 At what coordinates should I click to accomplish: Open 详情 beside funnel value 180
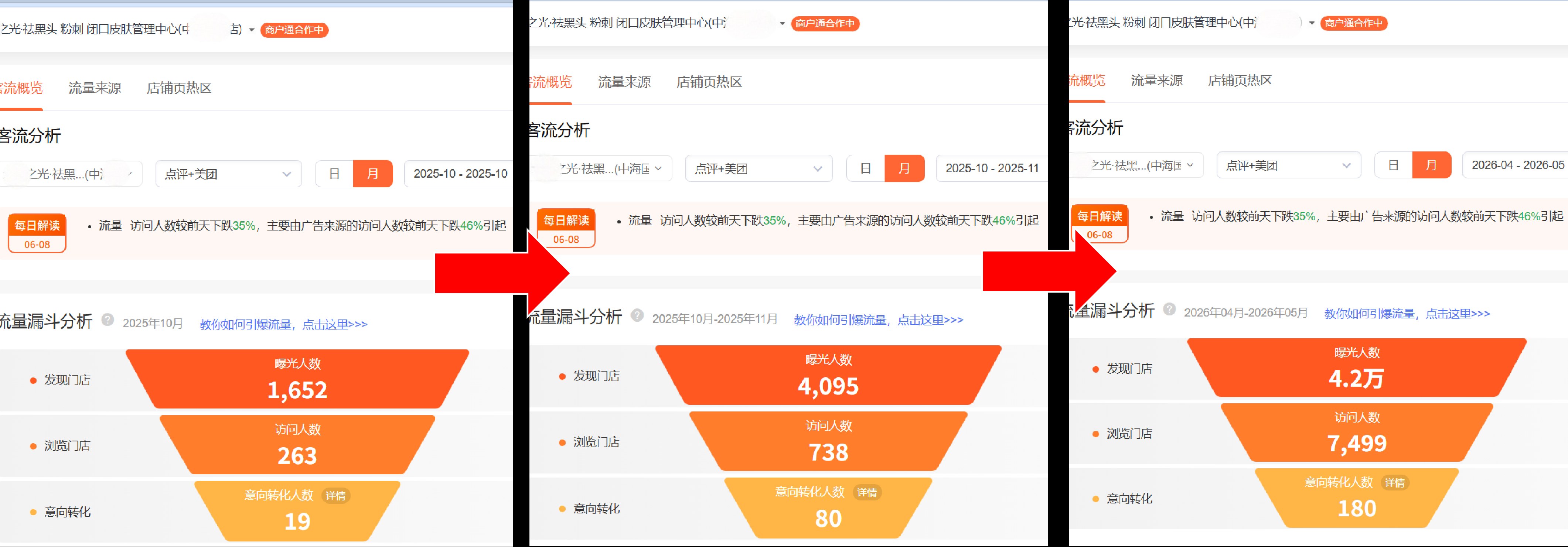coord(1394,482)
